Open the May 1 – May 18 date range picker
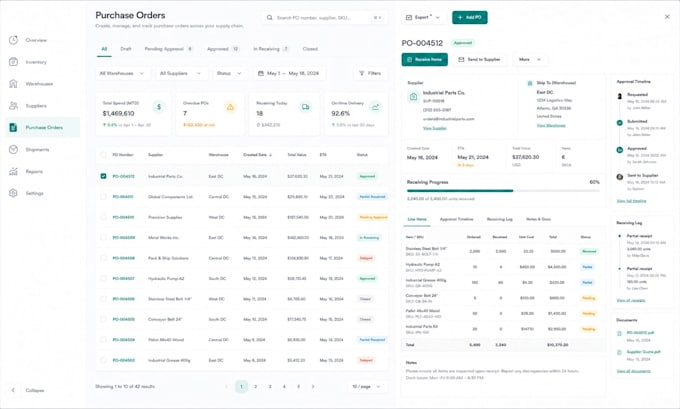The image size is (680, 409). (x=289, y=73)
